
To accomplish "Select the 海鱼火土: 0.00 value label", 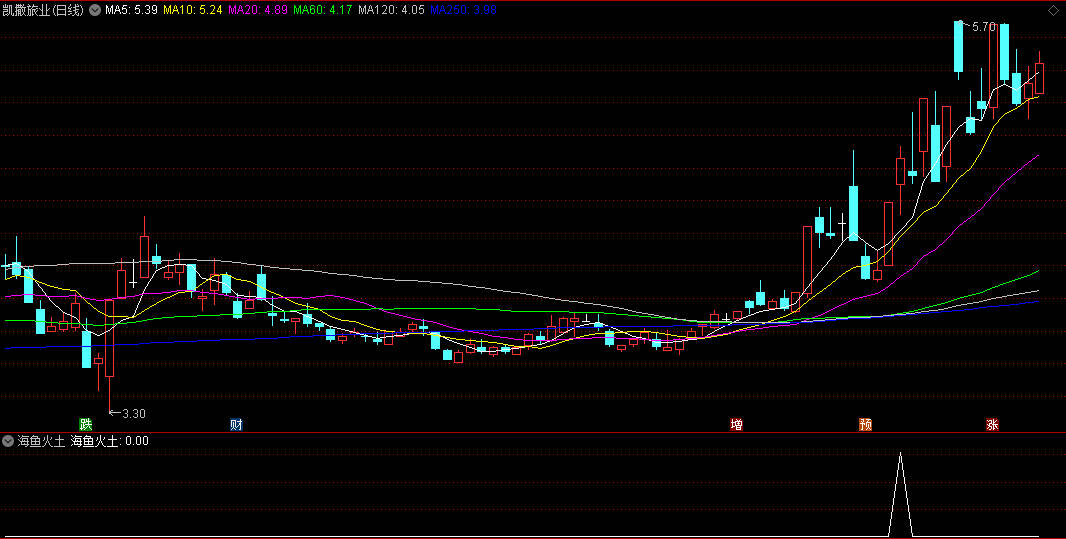I will (109, 441).
